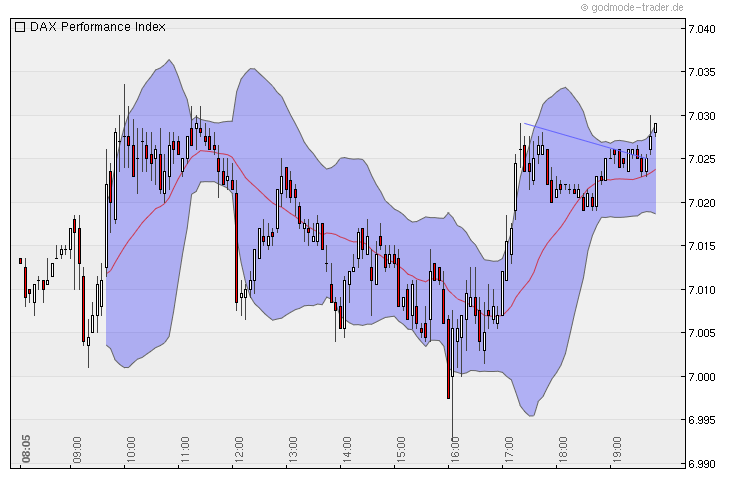Screen dimensions: 730x481
Task: Click the 14:00 time axis label
Action: coord(347,450)
